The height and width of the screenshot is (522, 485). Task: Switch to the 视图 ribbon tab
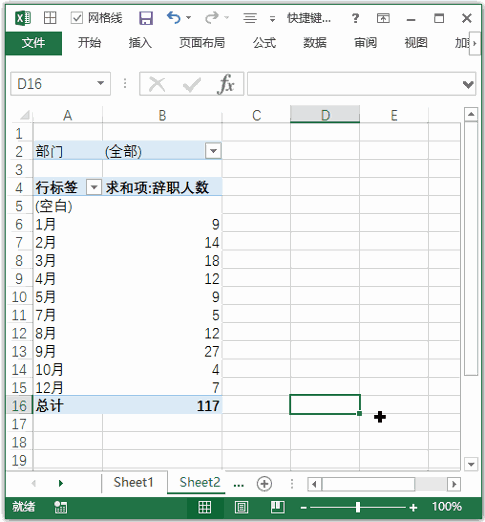point(416,43)
